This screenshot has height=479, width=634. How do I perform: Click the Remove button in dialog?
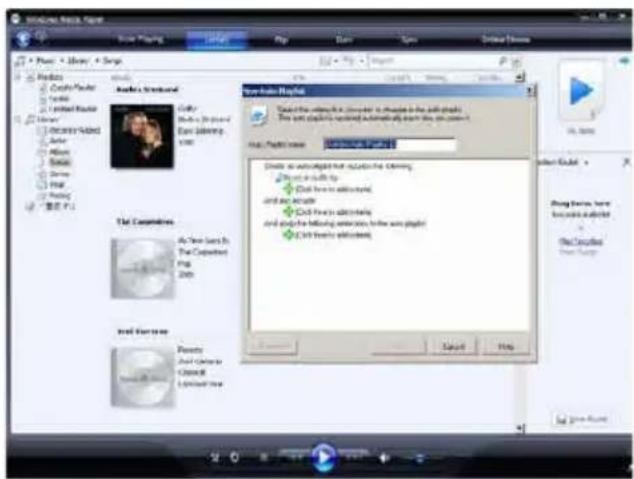click(x=273, y=346)
